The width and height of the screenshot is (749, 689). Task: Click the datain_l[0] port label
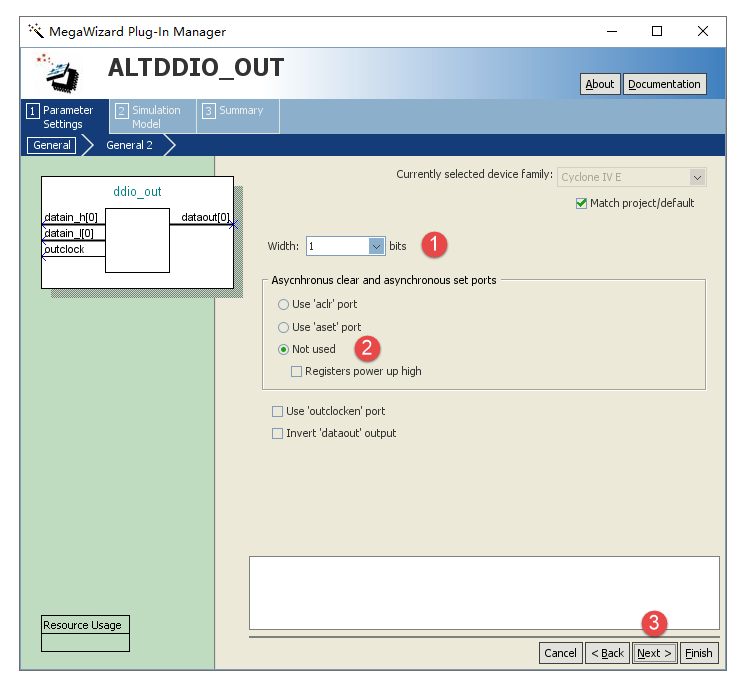[69, 233]
